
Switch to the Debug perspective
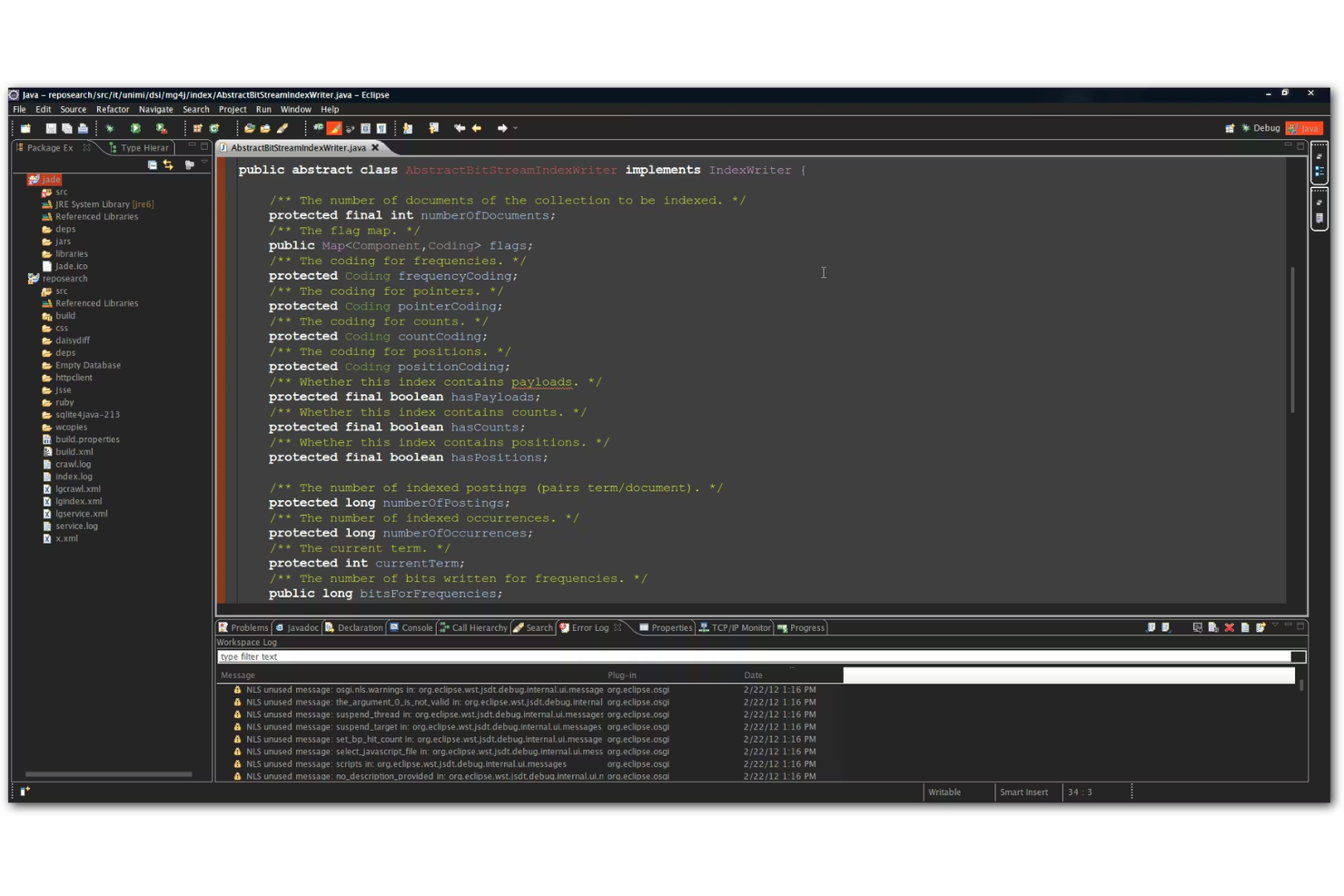[1265, 128]
